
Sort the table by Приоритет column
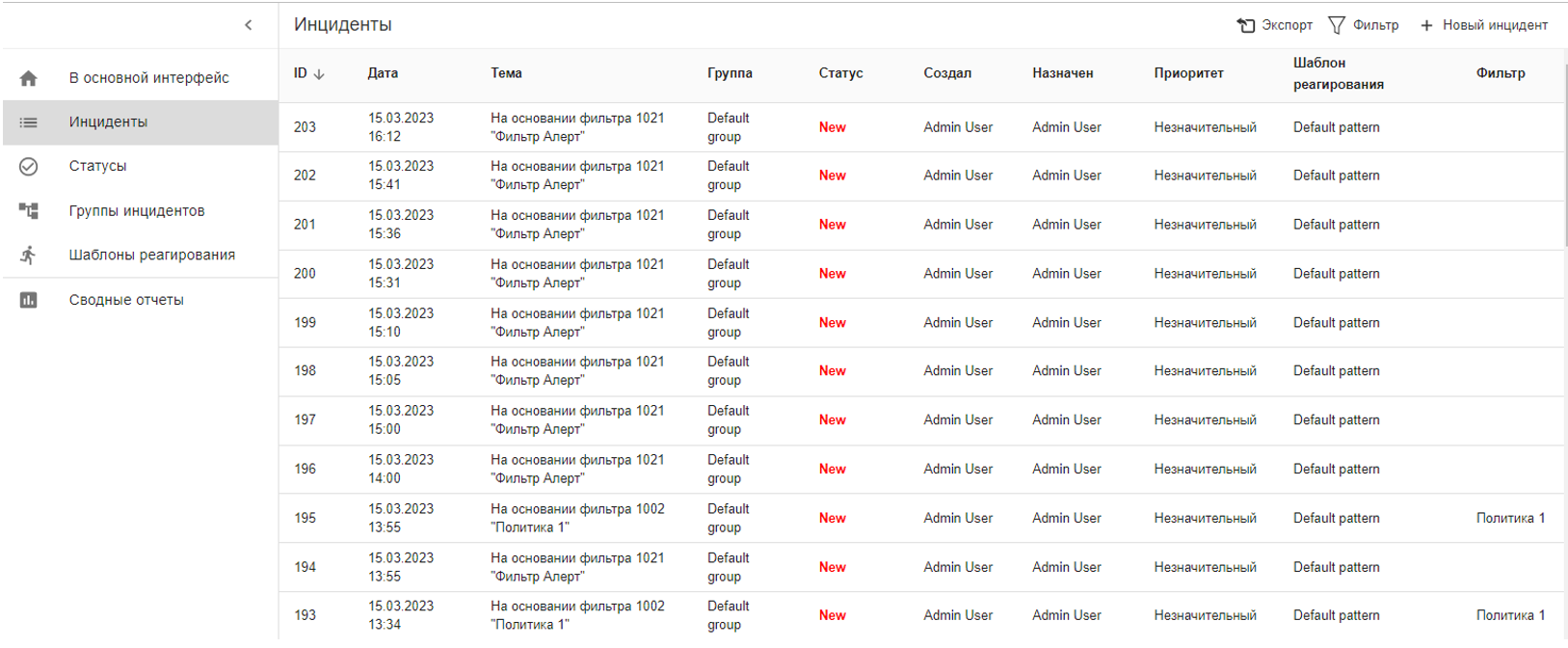click(x=1188, y=73)
